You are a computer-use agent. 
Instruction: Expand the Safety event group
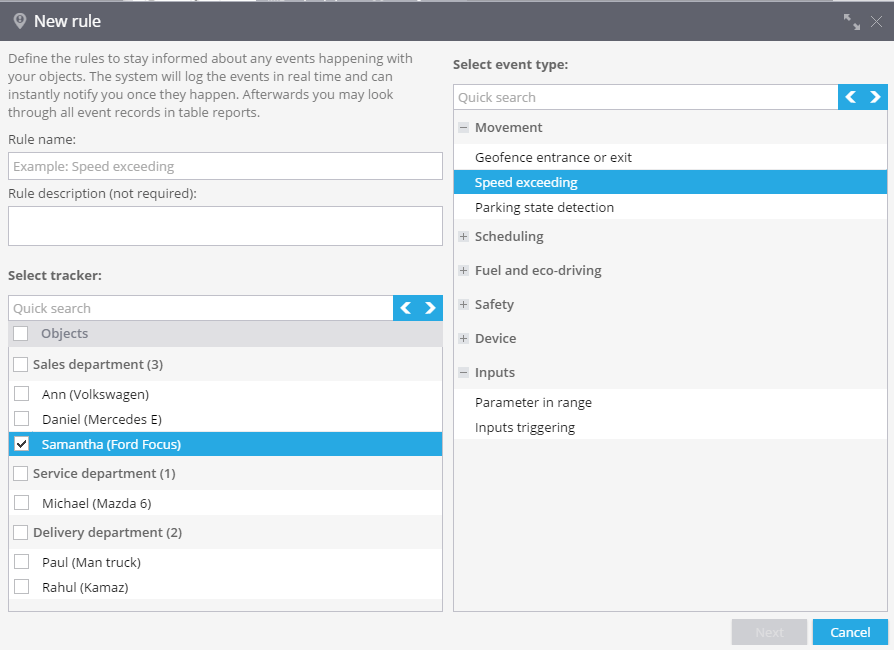tap(464, 304)
